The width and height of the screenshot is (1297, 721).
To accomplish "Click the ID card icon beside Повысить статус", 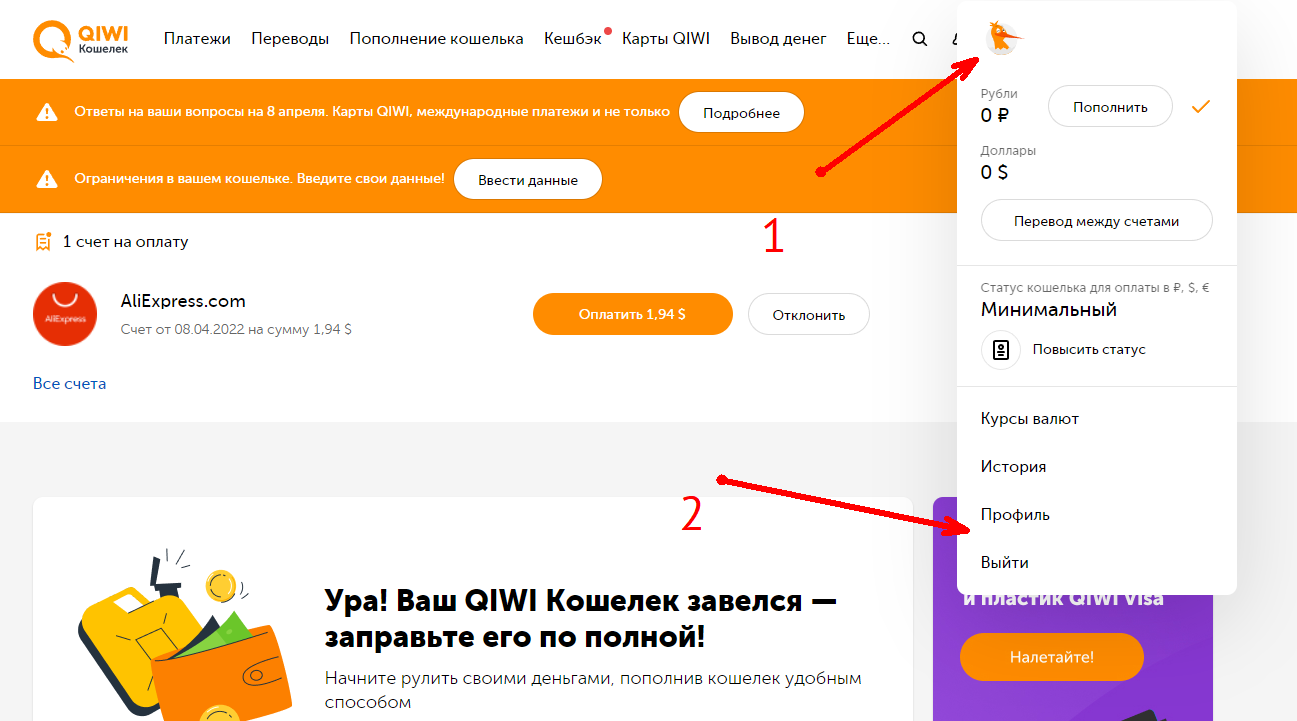I will pos(1001,350).
